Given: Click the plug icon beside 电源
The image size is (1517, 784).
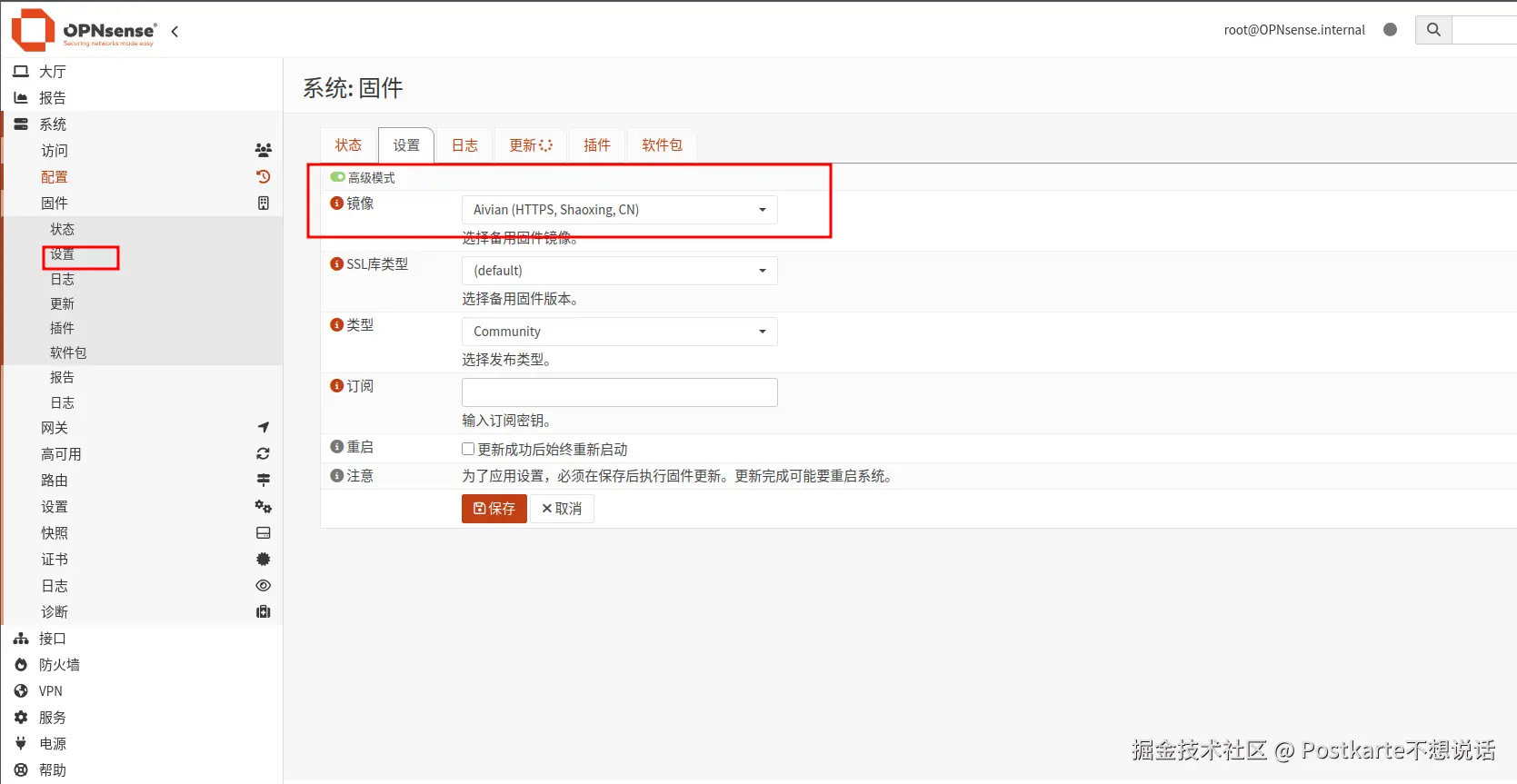Looking at the screenshot, I should (x=21, y=744).
